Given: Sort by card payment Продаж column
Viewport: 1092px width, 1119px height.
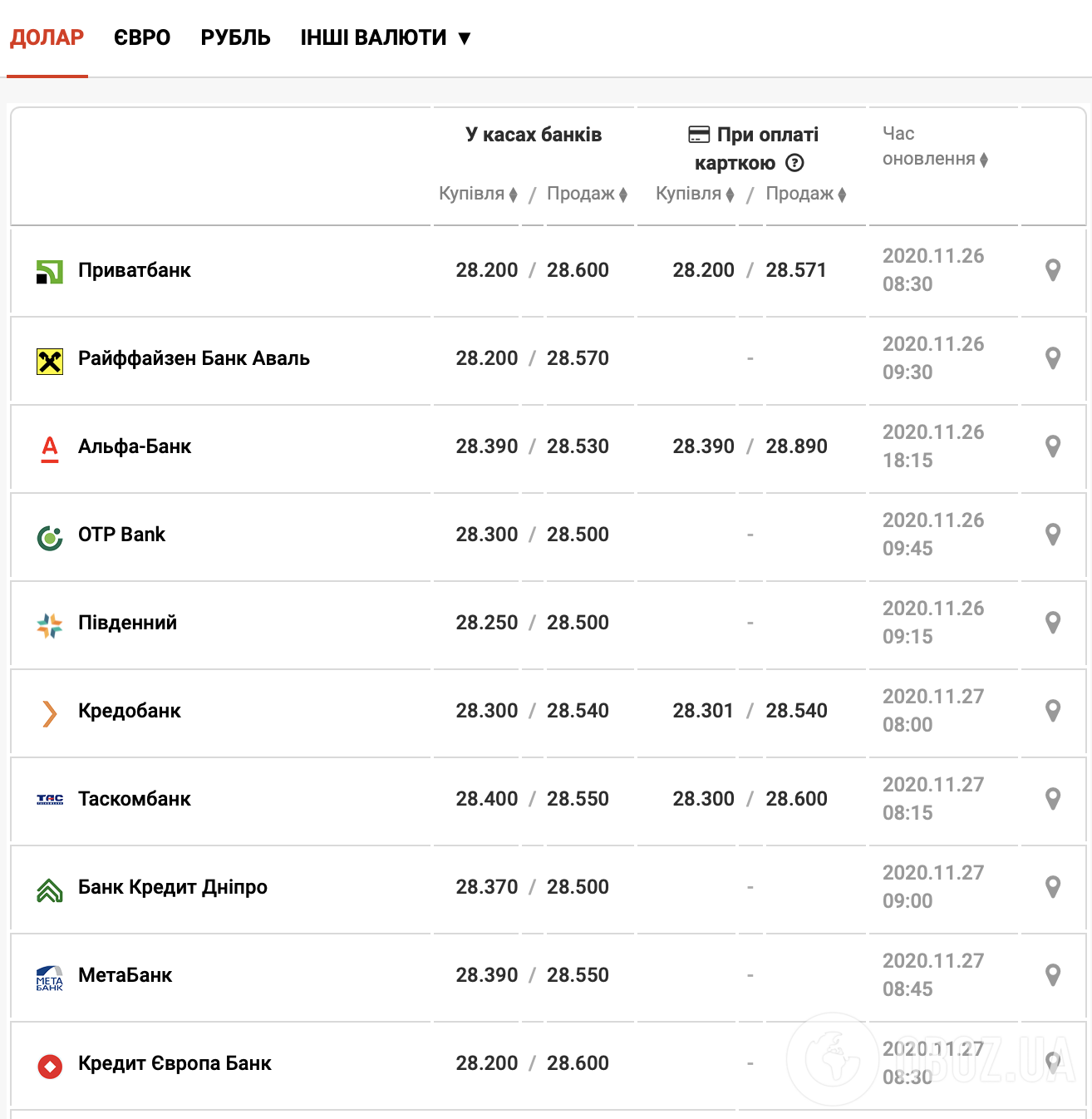Looking at the screenshot, I should [806, 194].
